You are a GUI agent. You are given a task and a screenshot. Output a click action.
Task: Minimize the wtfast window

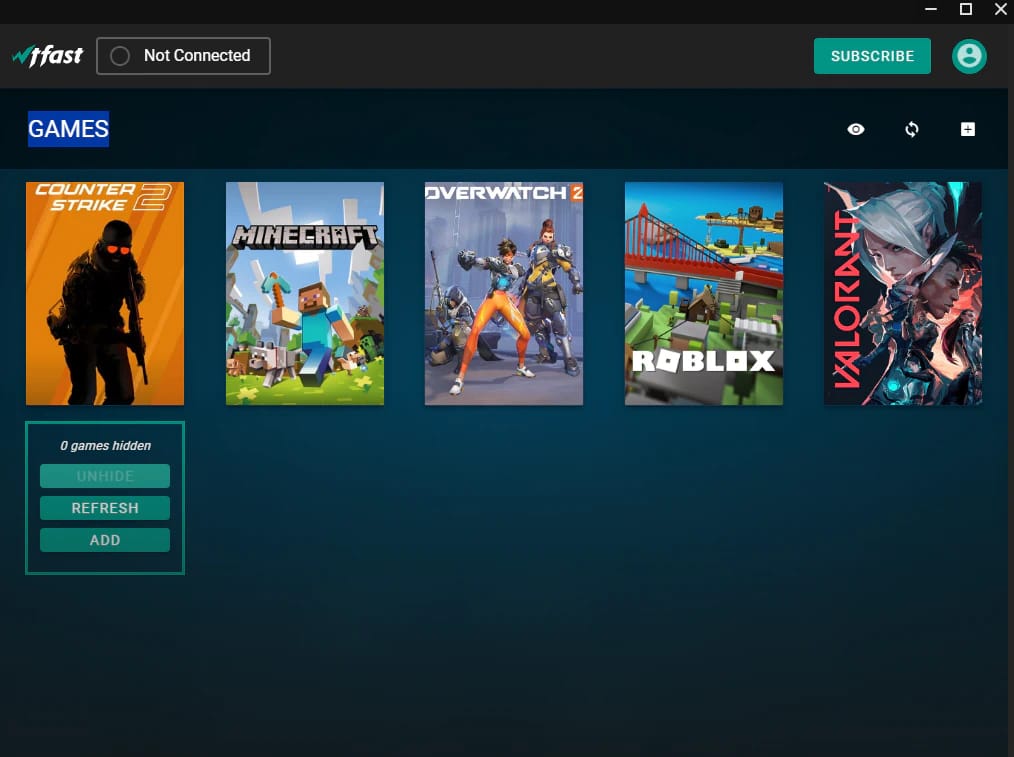pyautogui.click(x=930, y=9)
